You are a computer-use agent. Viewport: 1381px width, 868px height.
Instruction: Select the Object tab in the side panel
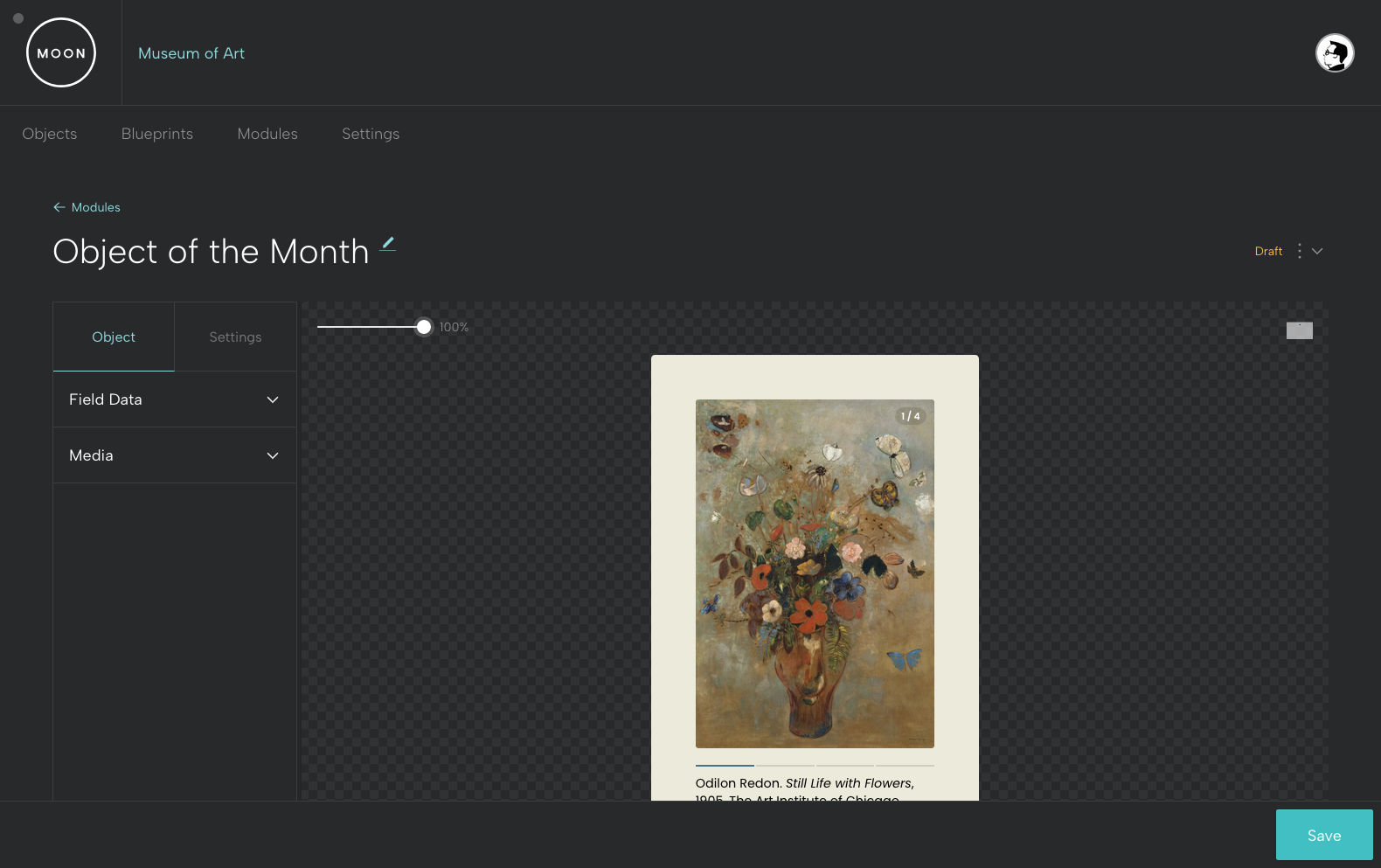[x=114, y=337]
